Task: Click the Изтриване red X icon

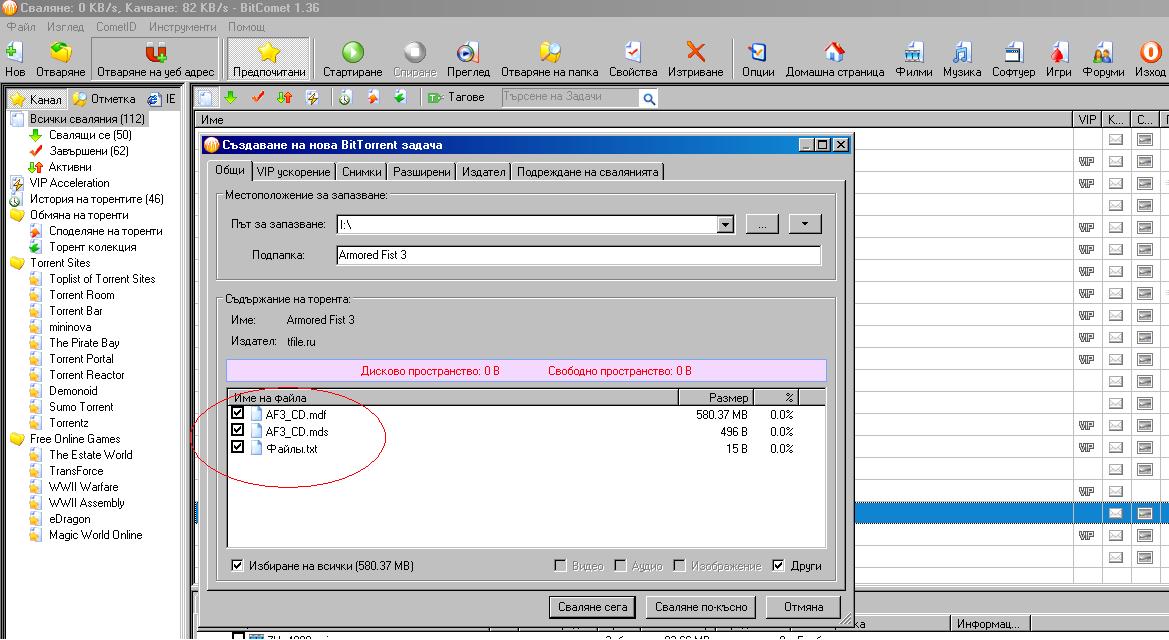Action: click(695, 53)
